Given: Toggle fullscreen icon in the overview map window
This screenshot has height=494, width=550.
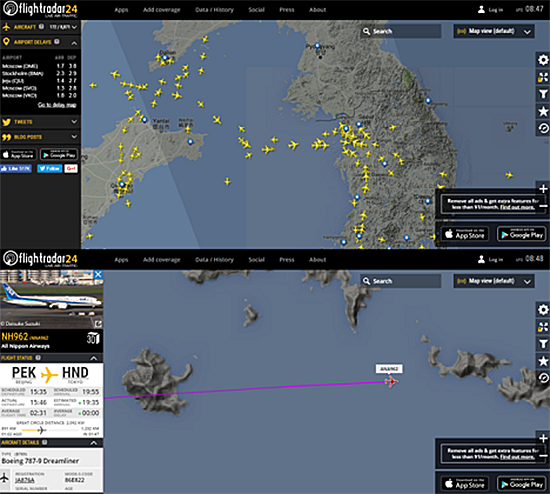Looking at the screenshot, I should pyautogui.click(x=543, y=77).
